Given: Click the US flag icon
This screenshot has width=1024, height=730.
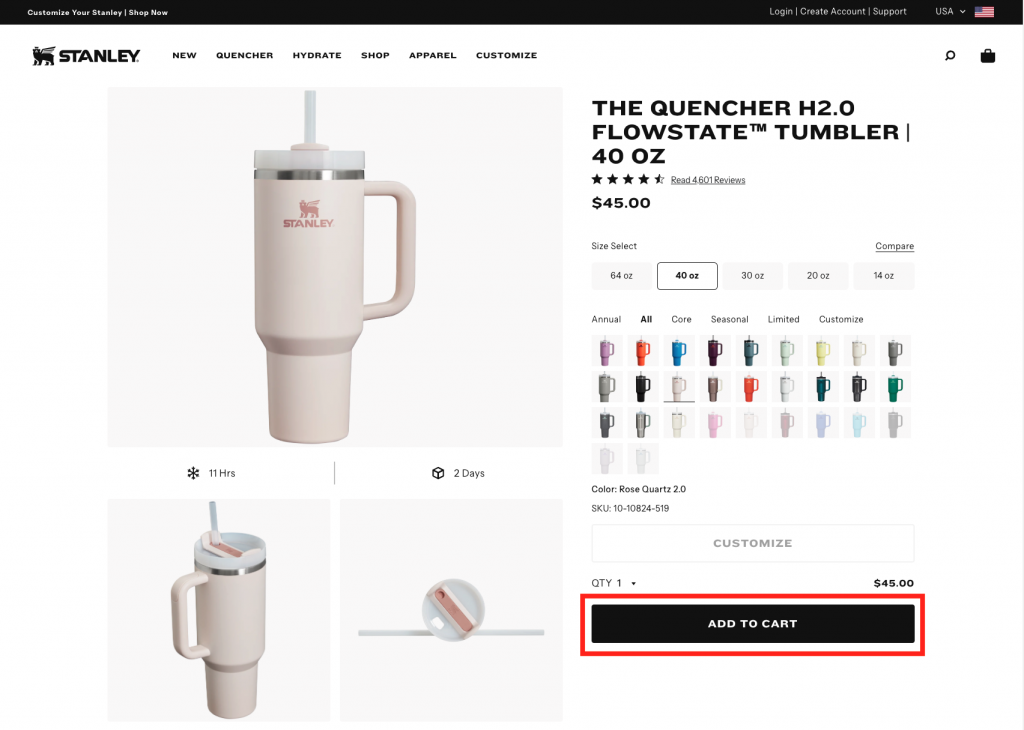Looking at the screenshot, I should tap(984, 12).
